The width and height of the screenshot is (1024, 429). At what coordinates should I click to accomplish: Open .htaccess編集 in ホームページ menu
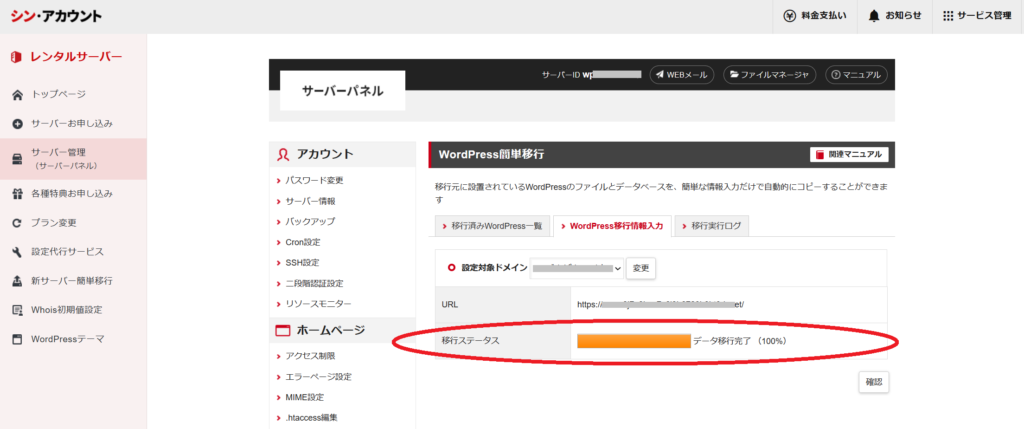pos(311,417)
